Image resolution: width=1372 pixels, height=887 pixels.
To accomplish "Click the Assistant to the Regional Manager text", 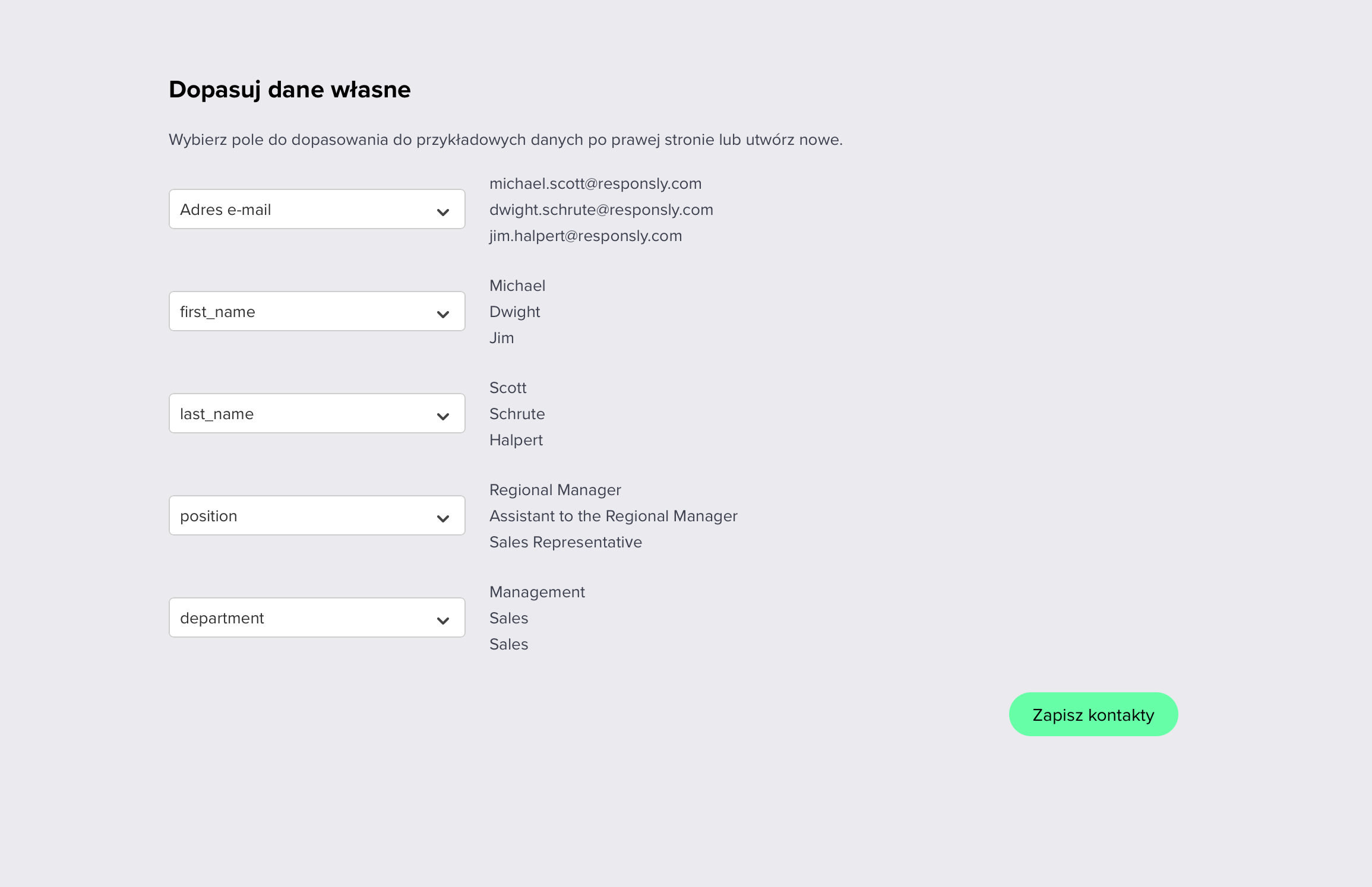I will [613, 516].
